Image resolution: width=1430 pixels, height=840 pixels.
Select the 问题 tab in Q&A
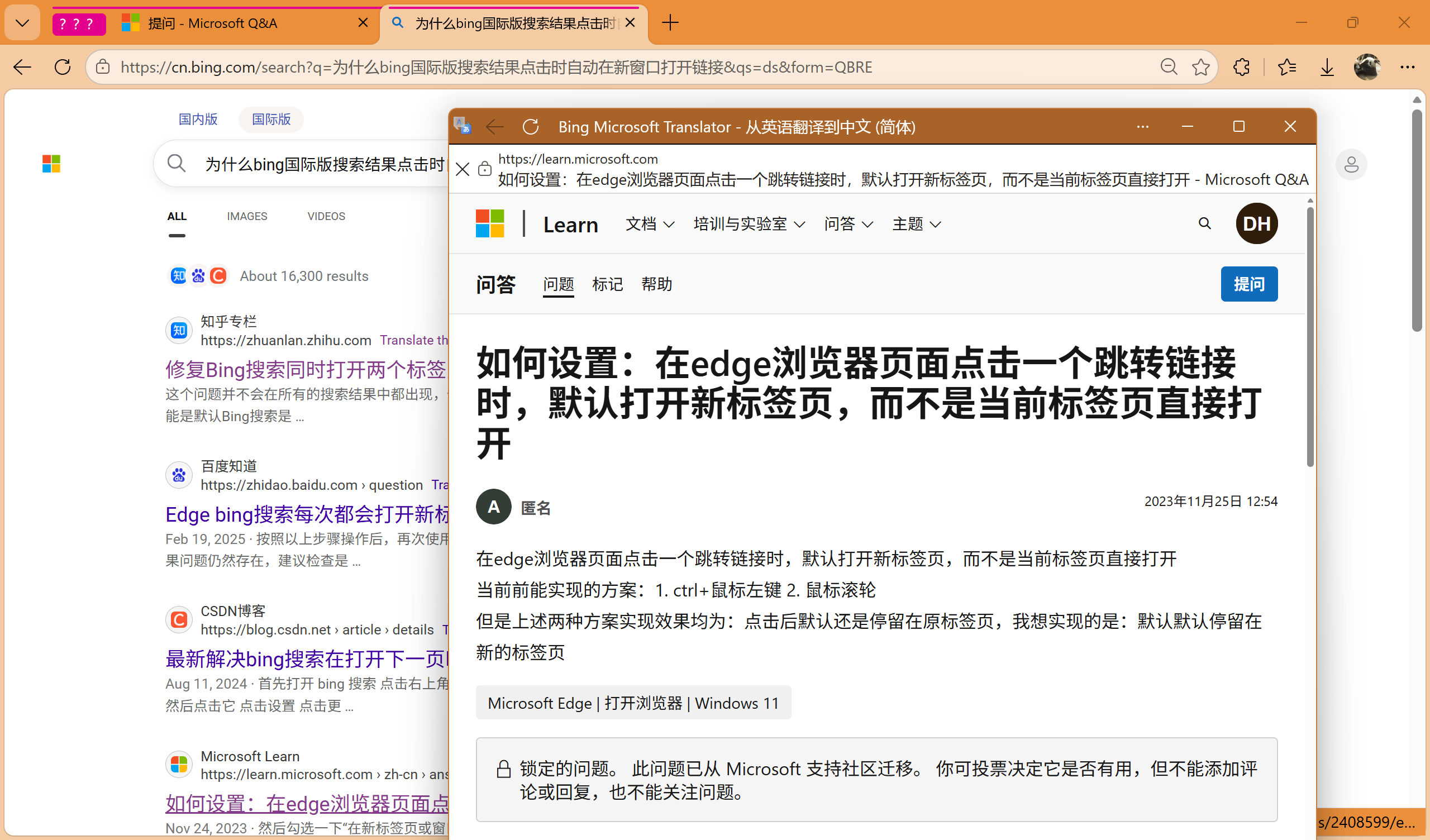[559, 284]
